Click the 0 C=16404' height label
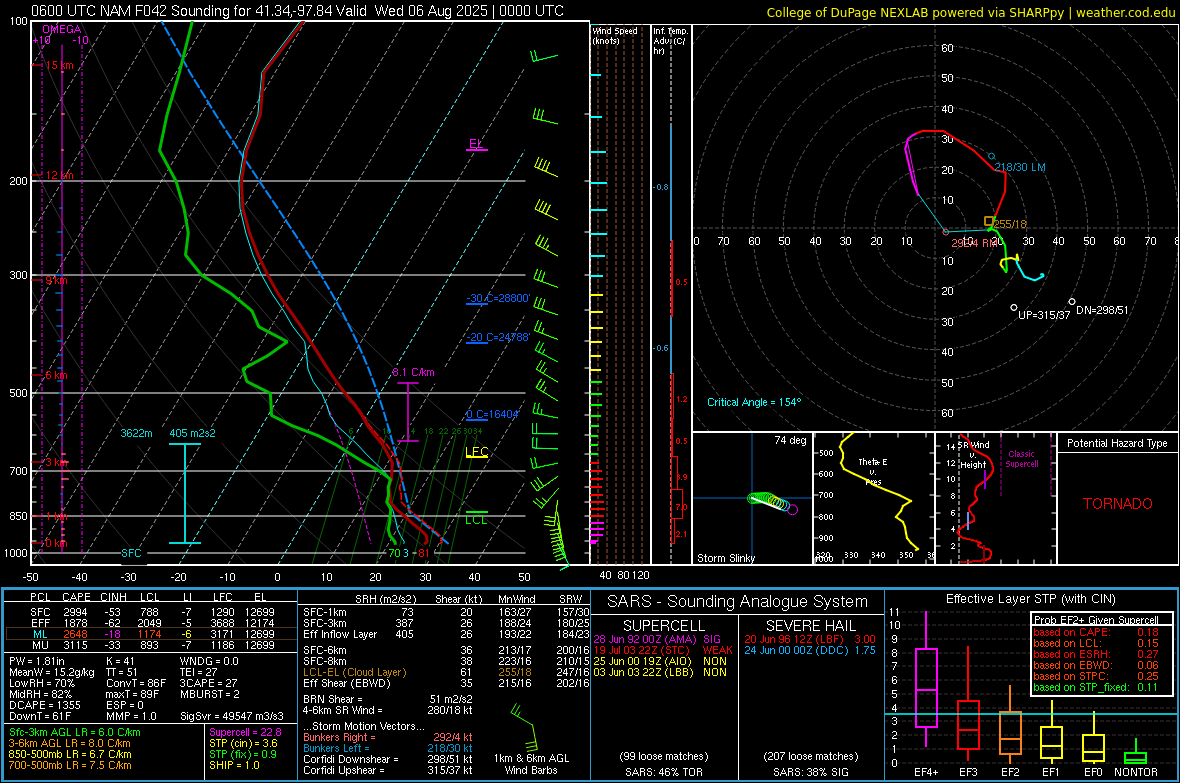Image resolution: width=1180 pixels, height=783 pixels. point(492,414)
